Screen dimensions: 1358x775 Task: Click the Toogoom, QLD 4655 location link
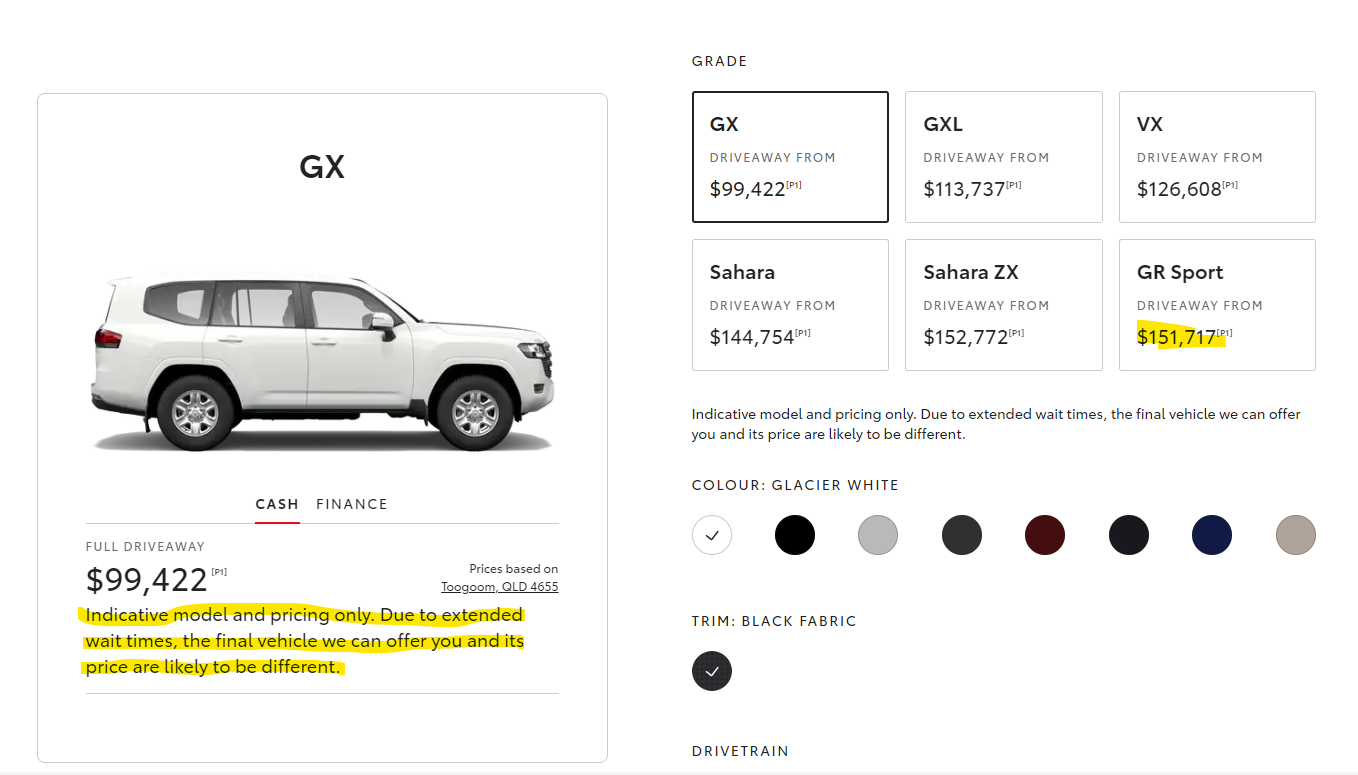[500, 587]
